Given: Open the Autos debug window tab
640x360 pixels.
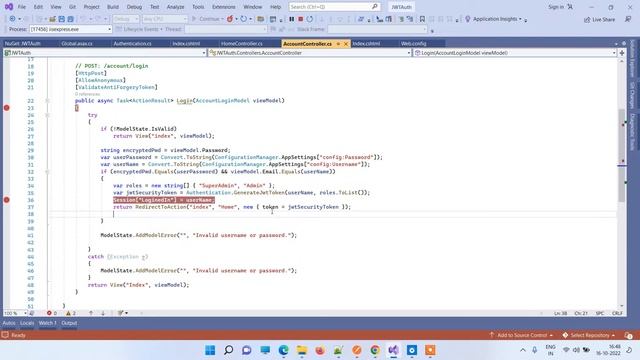Looking at the screenshot, I should pyautogui.click(x=9, y=323).
